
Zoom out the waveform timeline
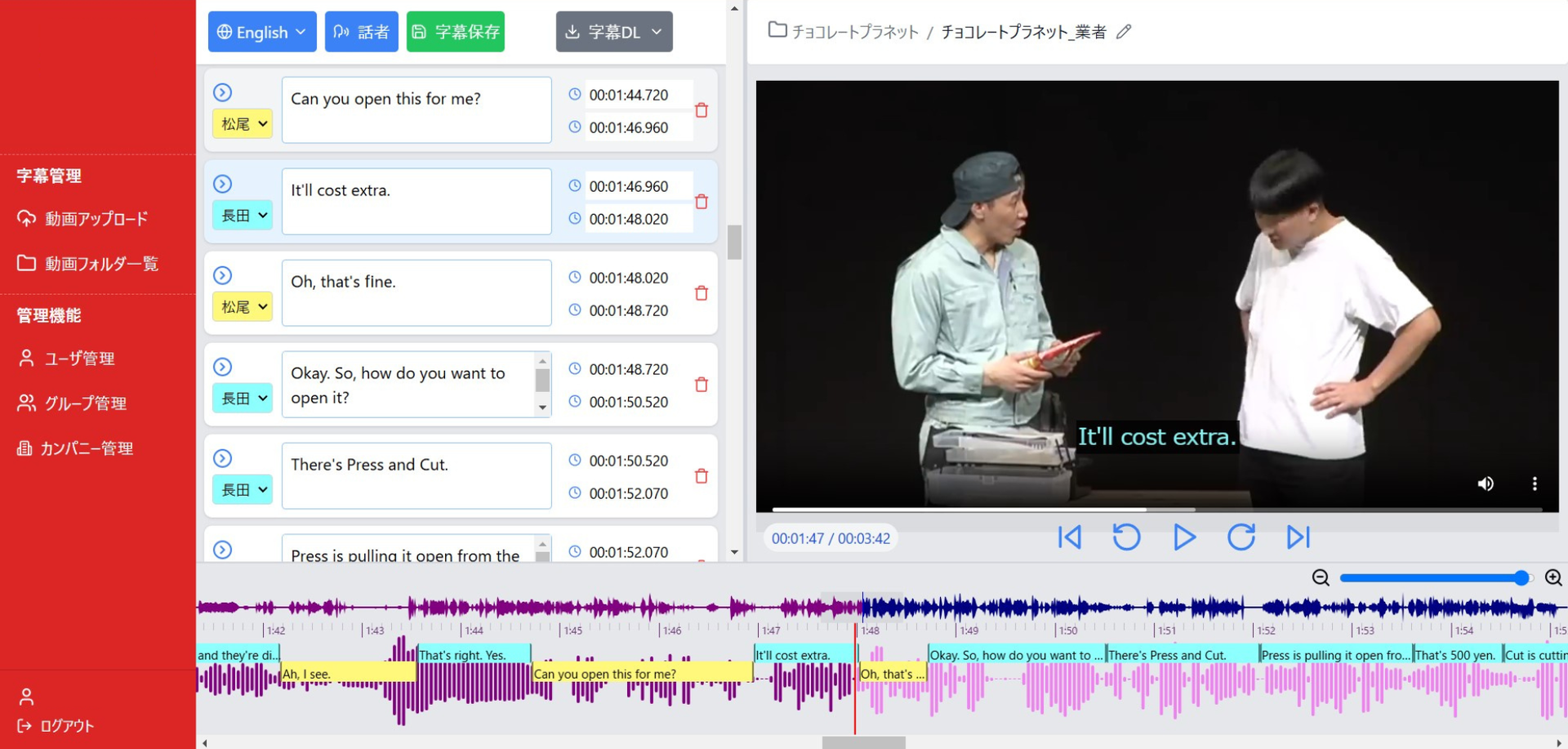pos(1321,577)
